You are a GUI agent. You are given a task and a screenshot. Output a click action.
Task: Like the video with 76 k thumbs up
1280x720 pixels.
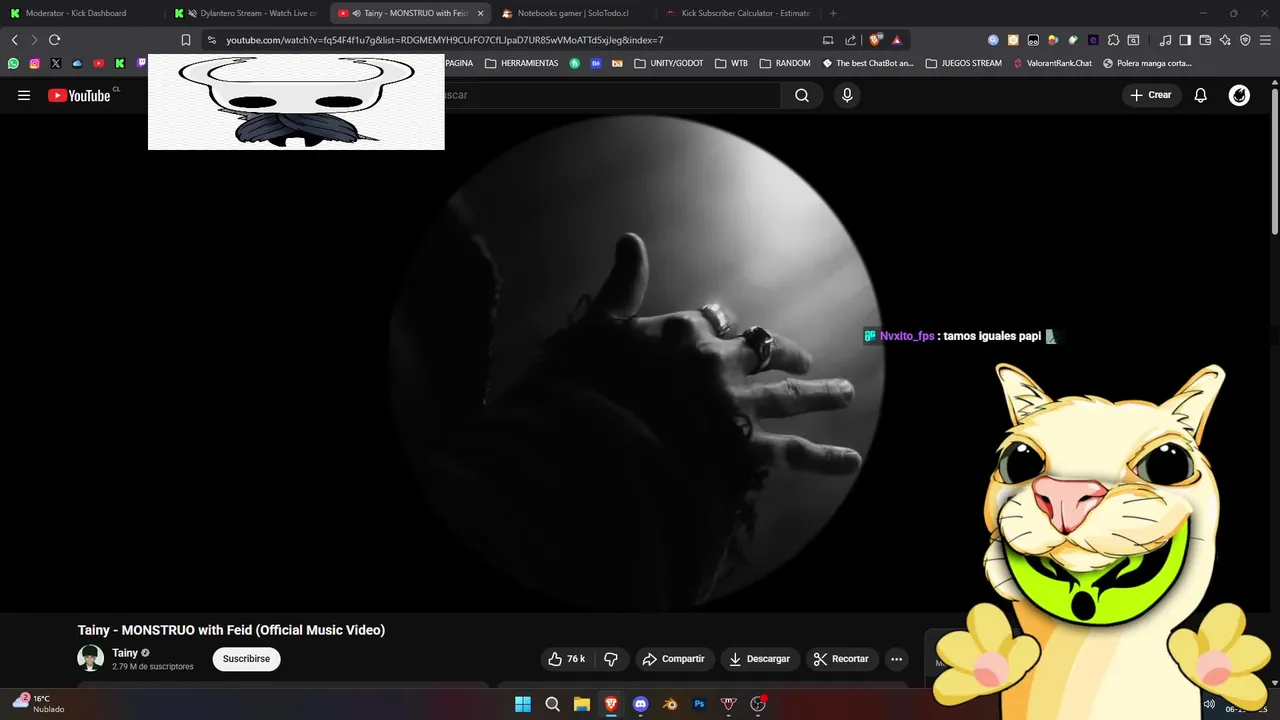pos(566,659)
